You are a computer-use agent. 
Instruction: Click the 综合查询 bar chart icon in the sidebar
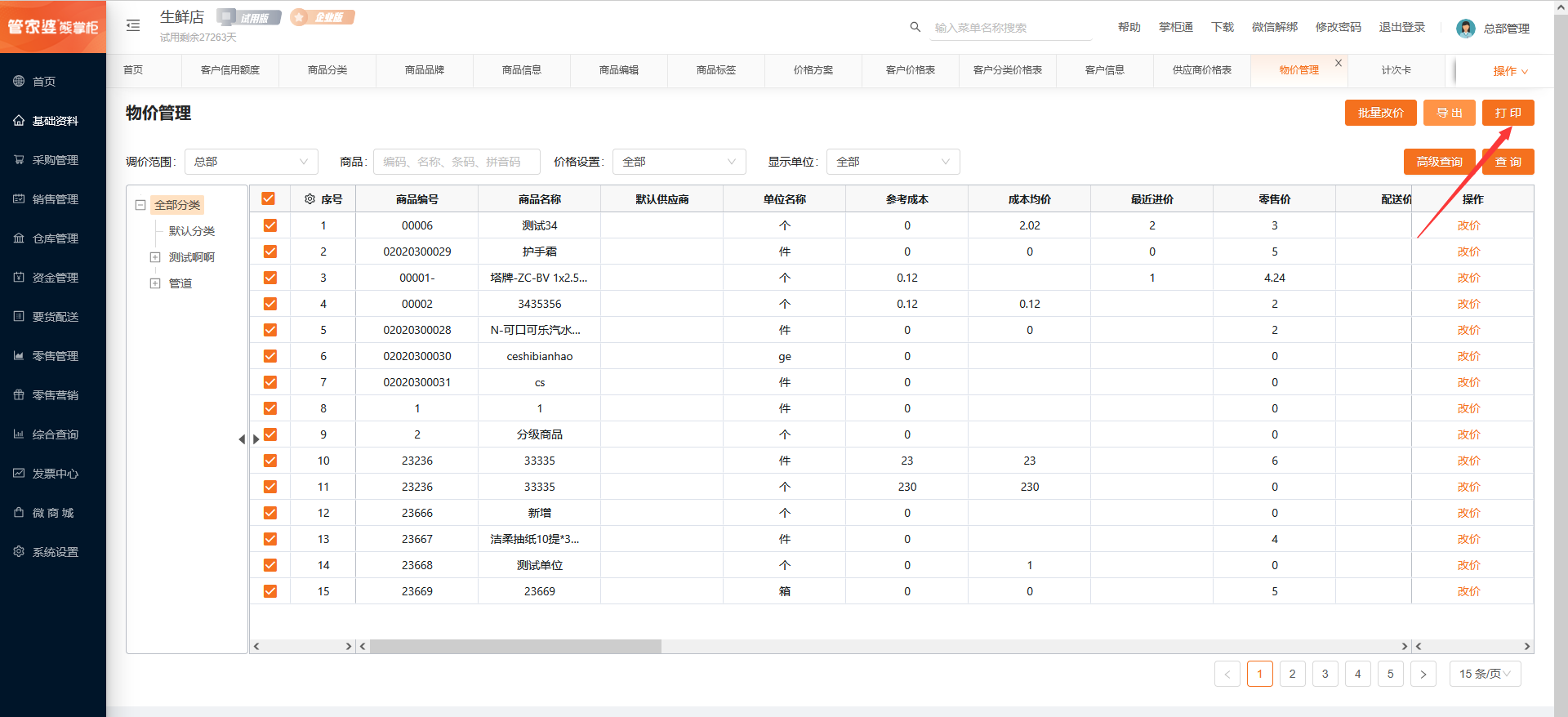click(19, 434)
